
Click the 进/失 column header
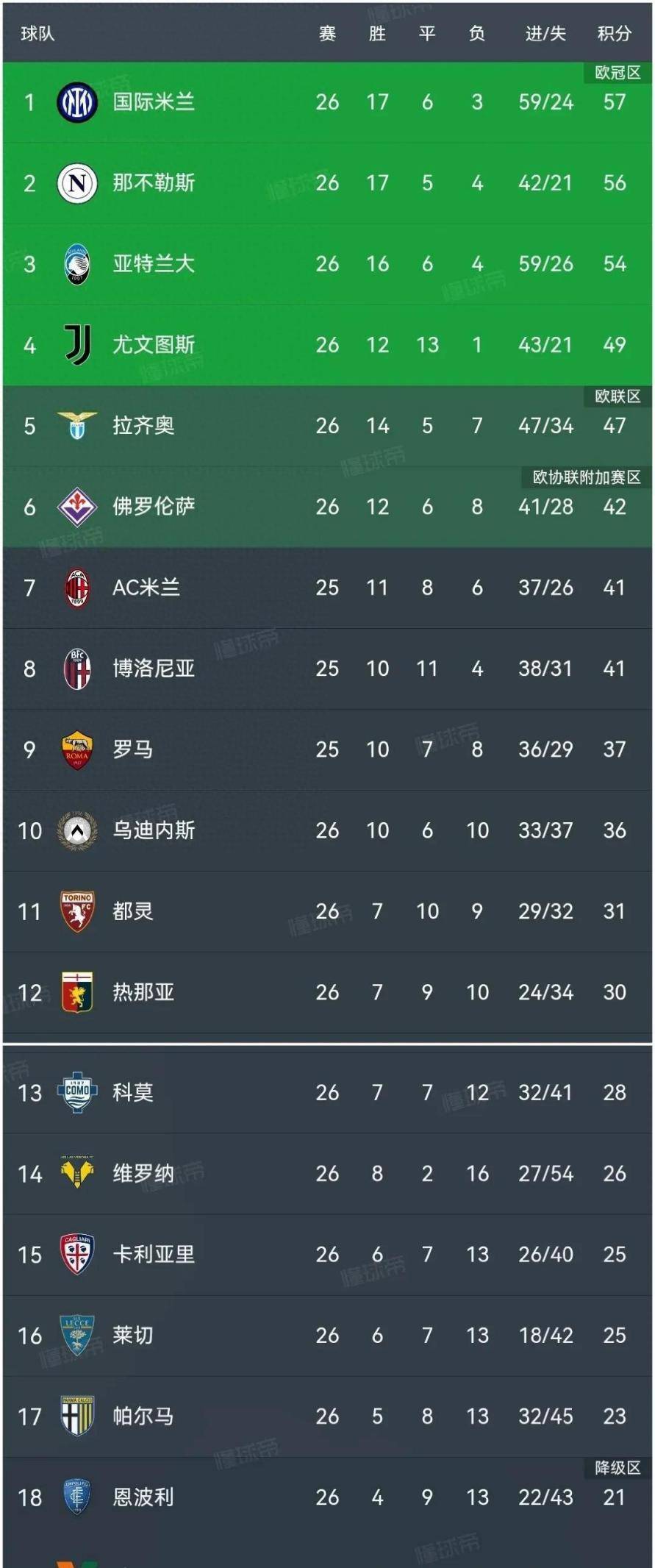[x=545, y=34]
